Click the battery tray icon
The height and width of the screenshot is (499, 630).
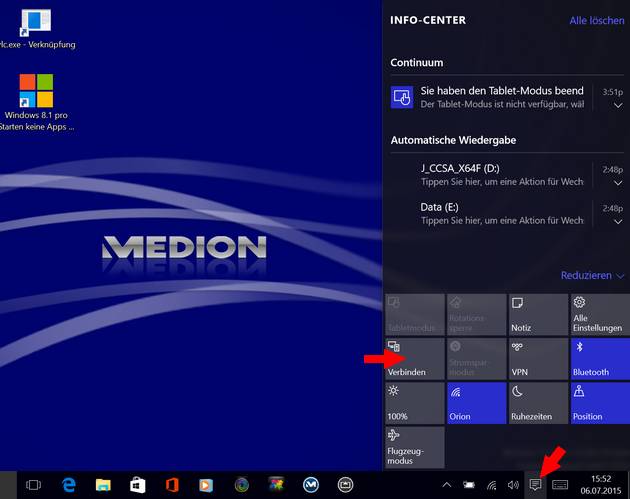point(469,485)
